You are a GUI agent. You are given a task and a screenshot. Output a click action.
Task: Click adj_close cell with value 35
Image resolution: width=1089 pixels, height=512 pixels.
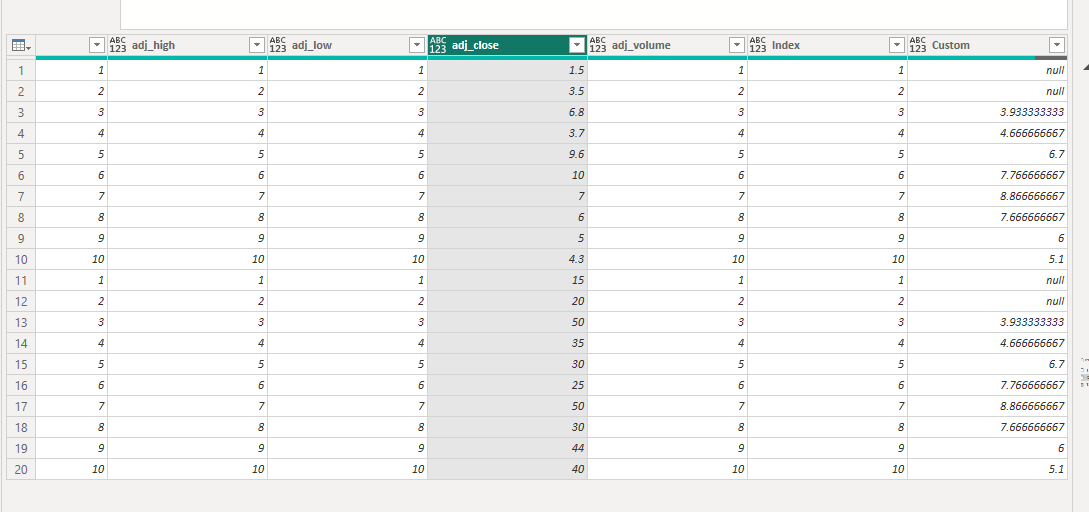[x=508, y=343]
